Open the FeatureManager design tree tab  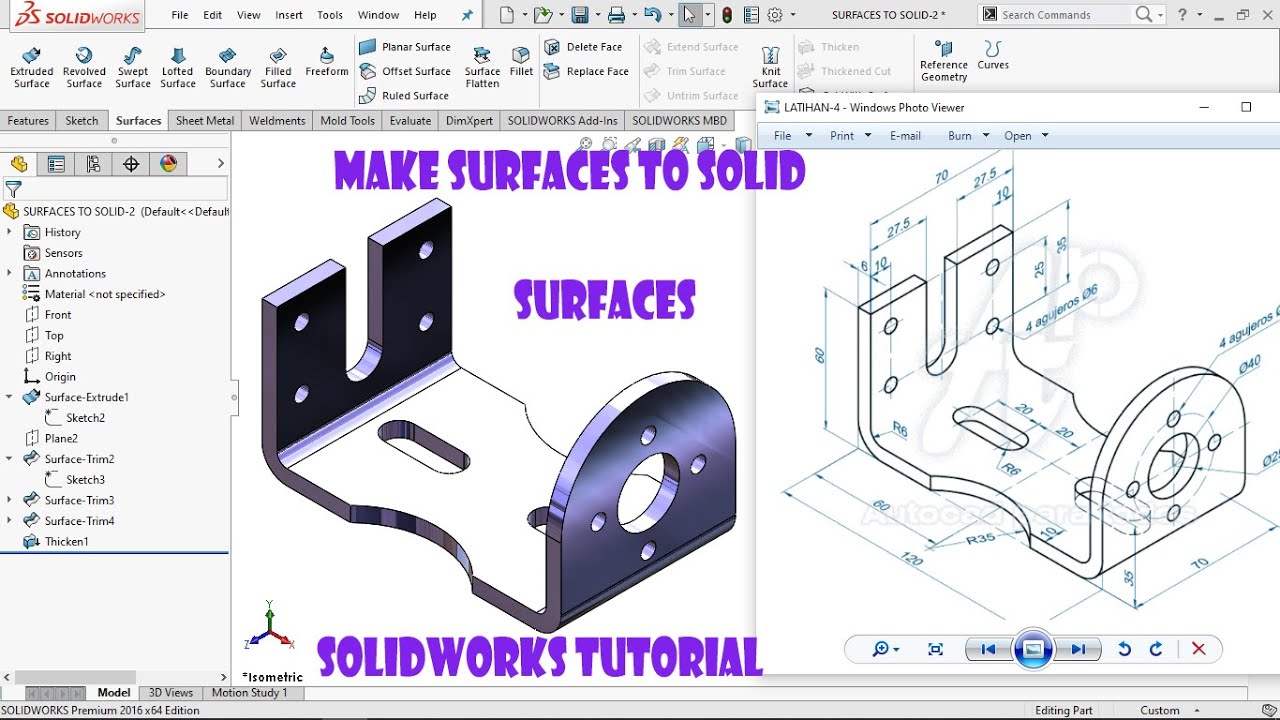[19, 164]
